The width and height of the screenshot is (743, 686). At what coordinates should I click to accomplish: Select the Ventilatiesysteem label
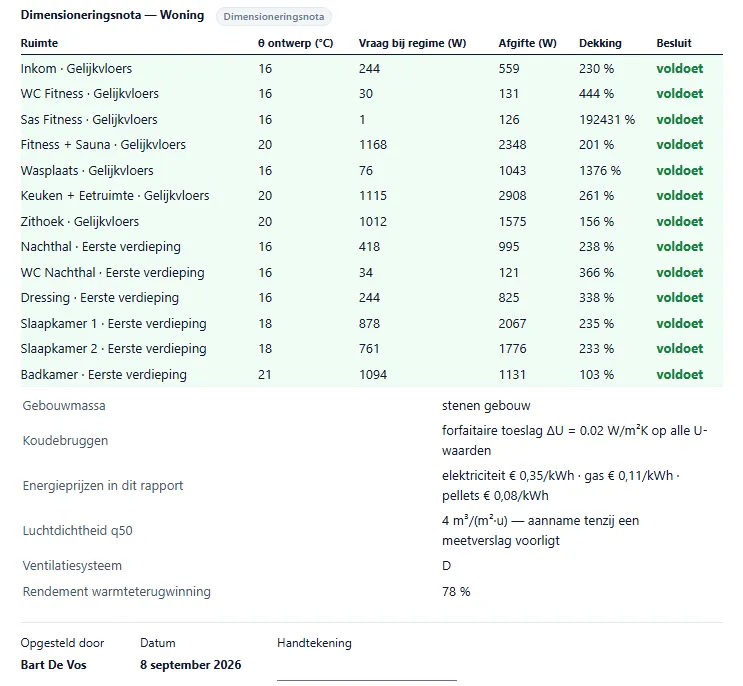pyautogui.click(x=72, y=566)
